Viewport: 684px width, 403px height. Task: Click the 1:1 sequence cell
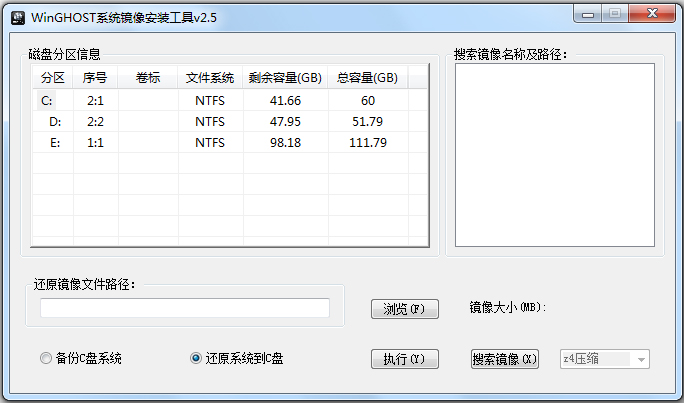(x=95, y=142)
